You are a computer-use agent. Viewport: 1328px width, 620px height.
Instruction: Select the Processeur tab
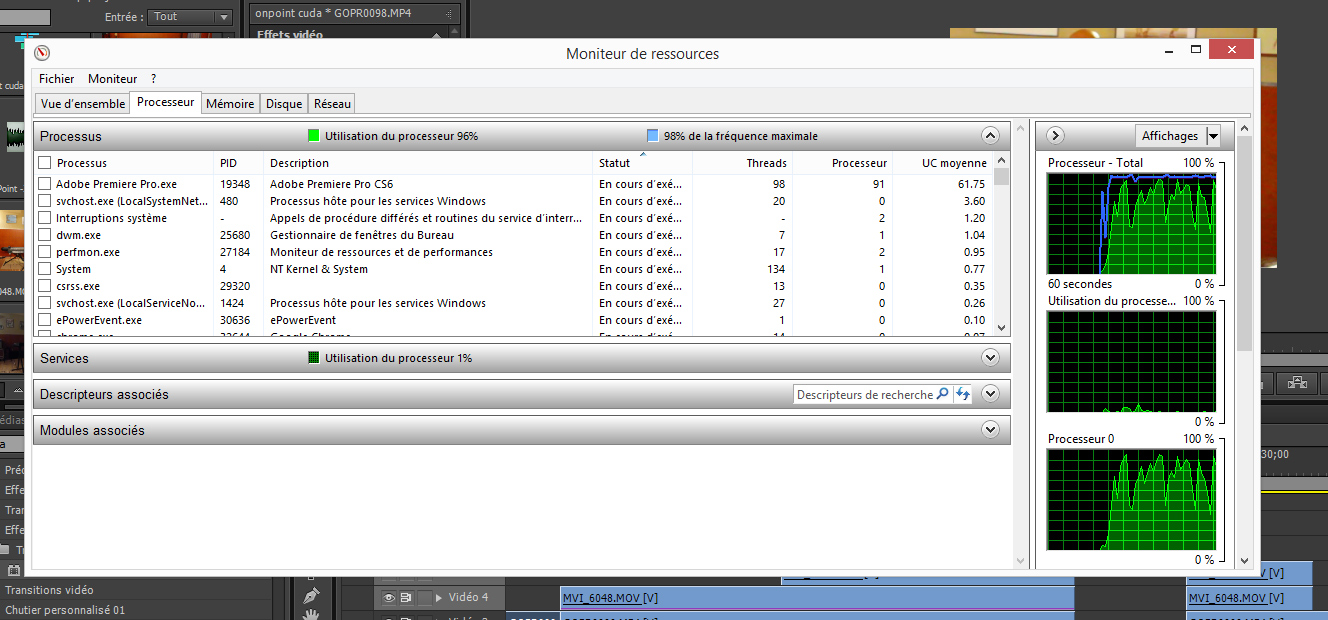(166, 102)
